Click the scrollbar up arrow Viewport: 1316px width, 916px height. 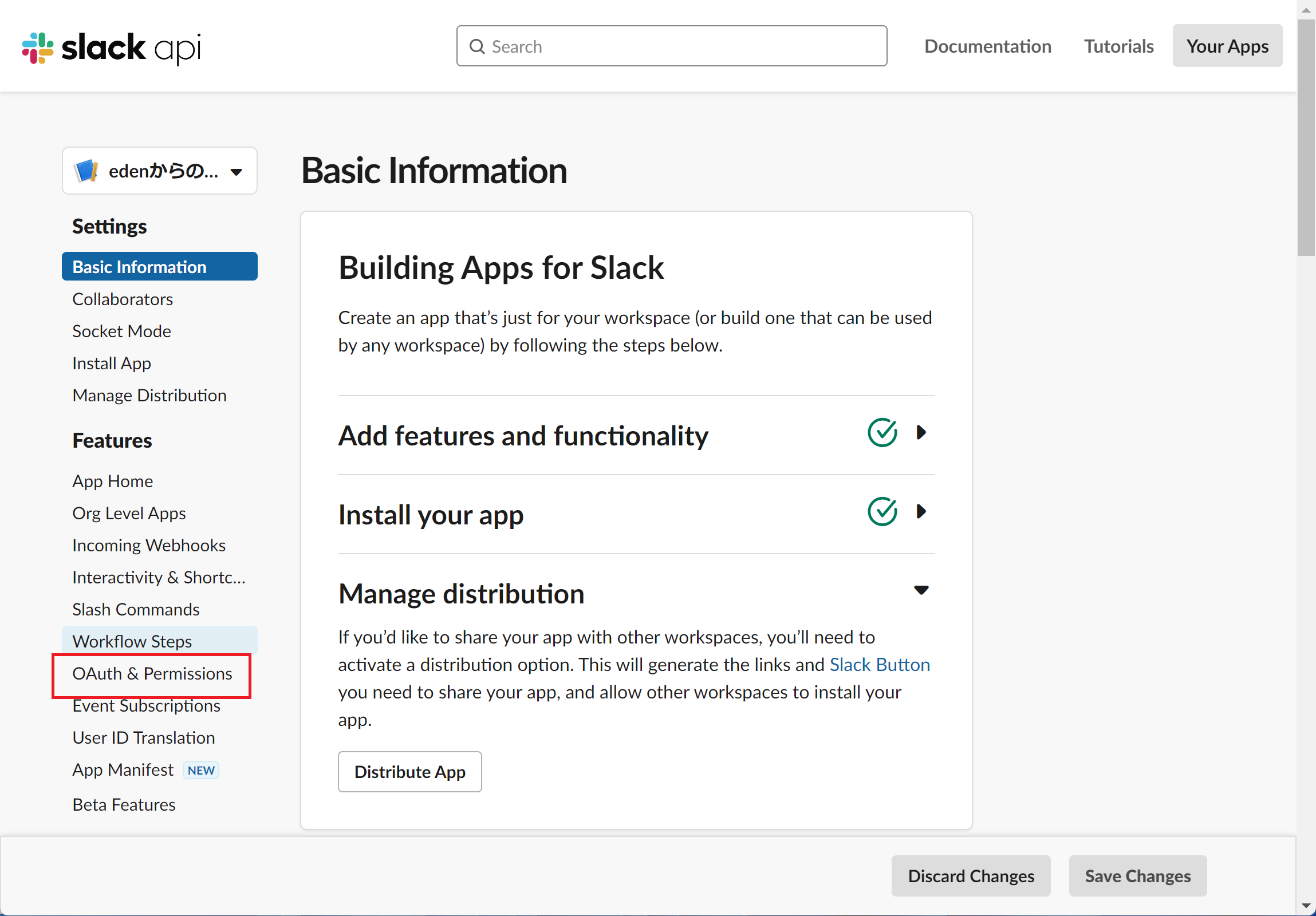point(1306,9)
